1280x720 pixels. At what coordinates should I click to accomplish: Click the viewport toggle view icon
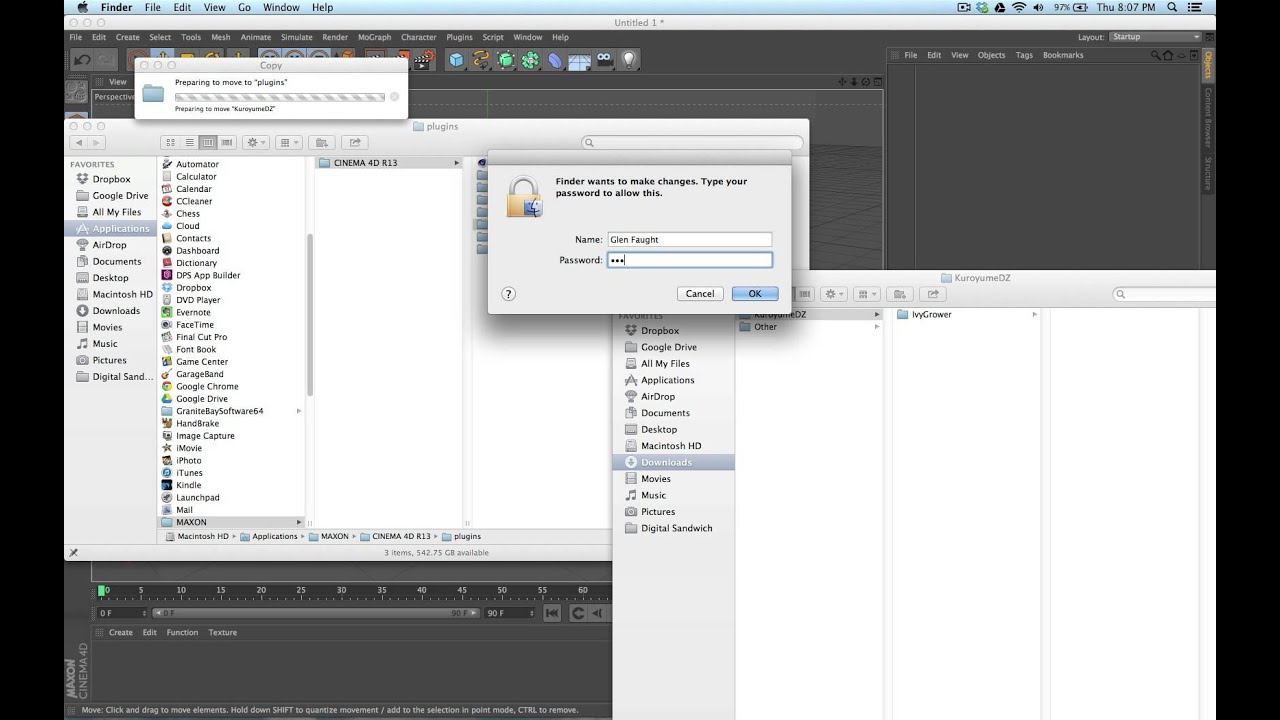878,82
